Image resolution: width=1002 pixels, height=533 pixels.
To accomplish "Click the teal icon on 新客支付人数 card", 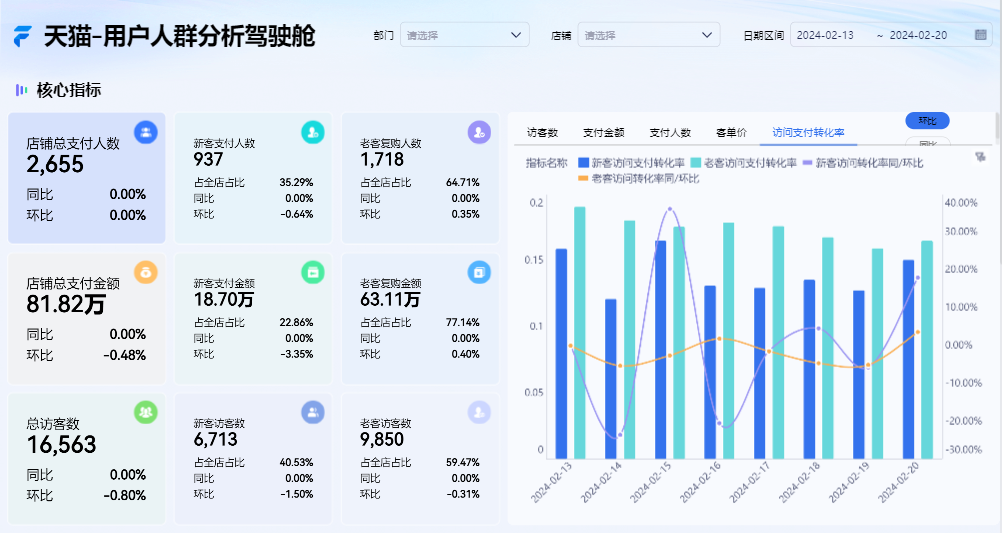I will [x=312, y=132].
